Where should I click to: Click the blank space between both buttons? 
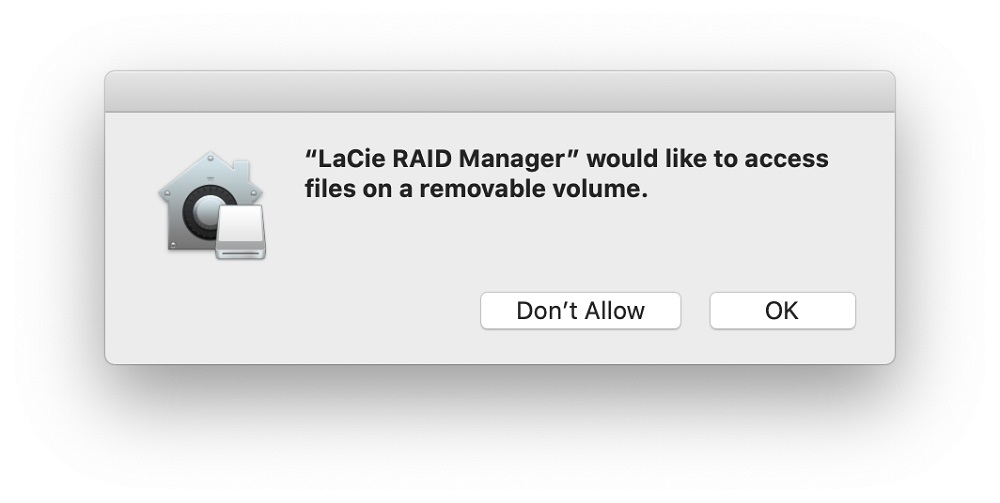click(x=695, y=310)
